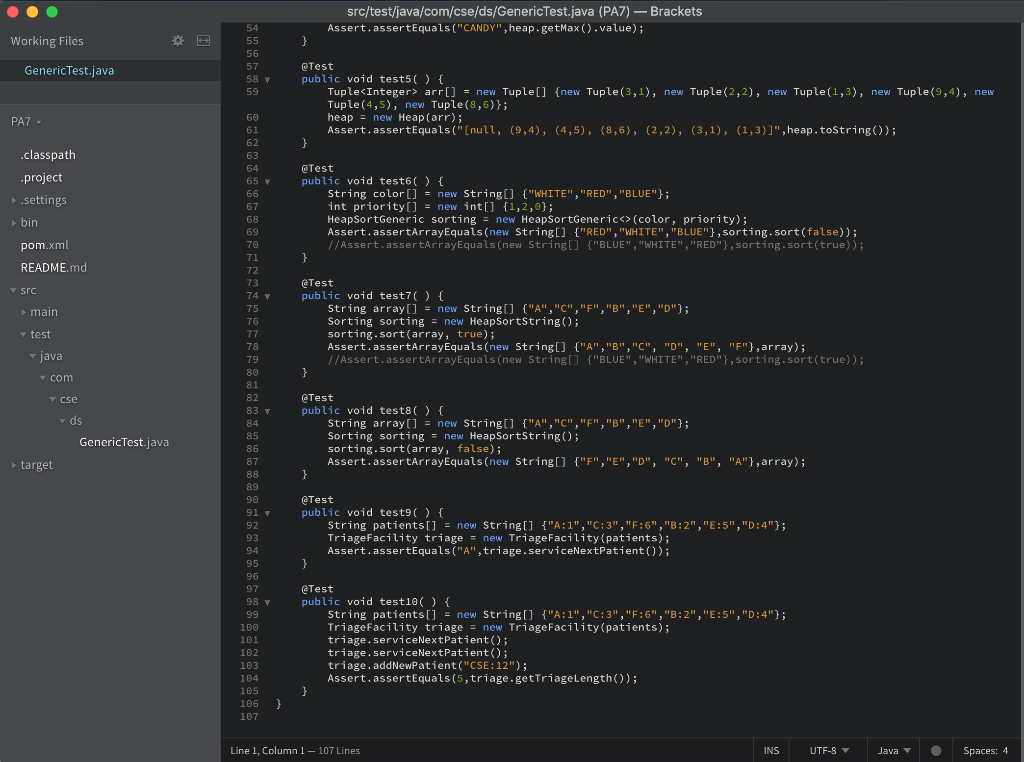Fold test7 method at line 74

pyautogui.click(x=267, y=296)
